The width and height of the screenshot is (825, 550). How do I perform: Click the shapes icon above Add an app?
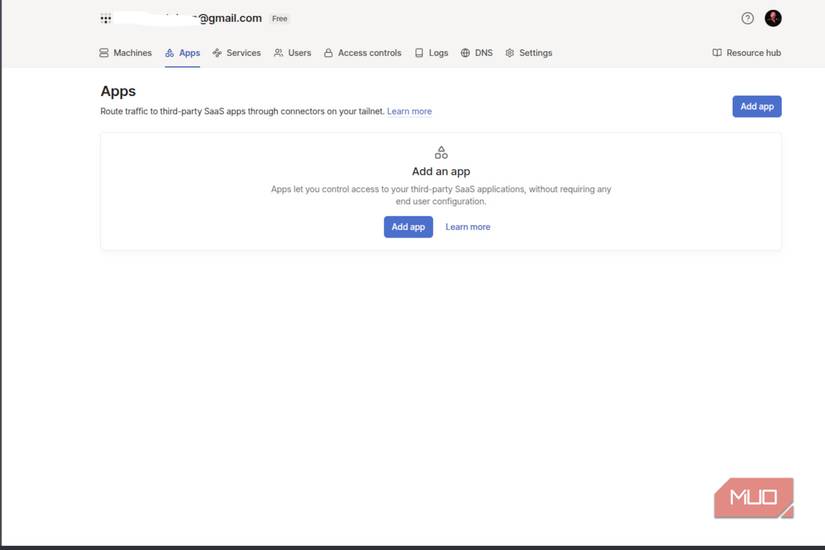coord(441,153)
